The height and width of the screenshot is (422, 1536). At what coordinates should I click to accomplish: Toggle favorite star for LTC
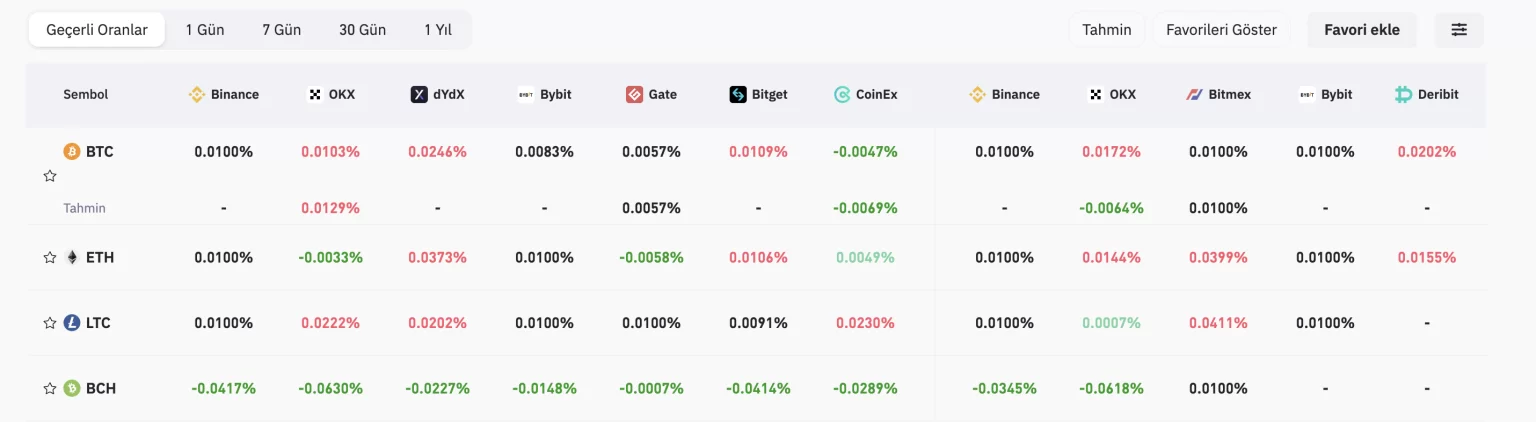click(50, 323)
